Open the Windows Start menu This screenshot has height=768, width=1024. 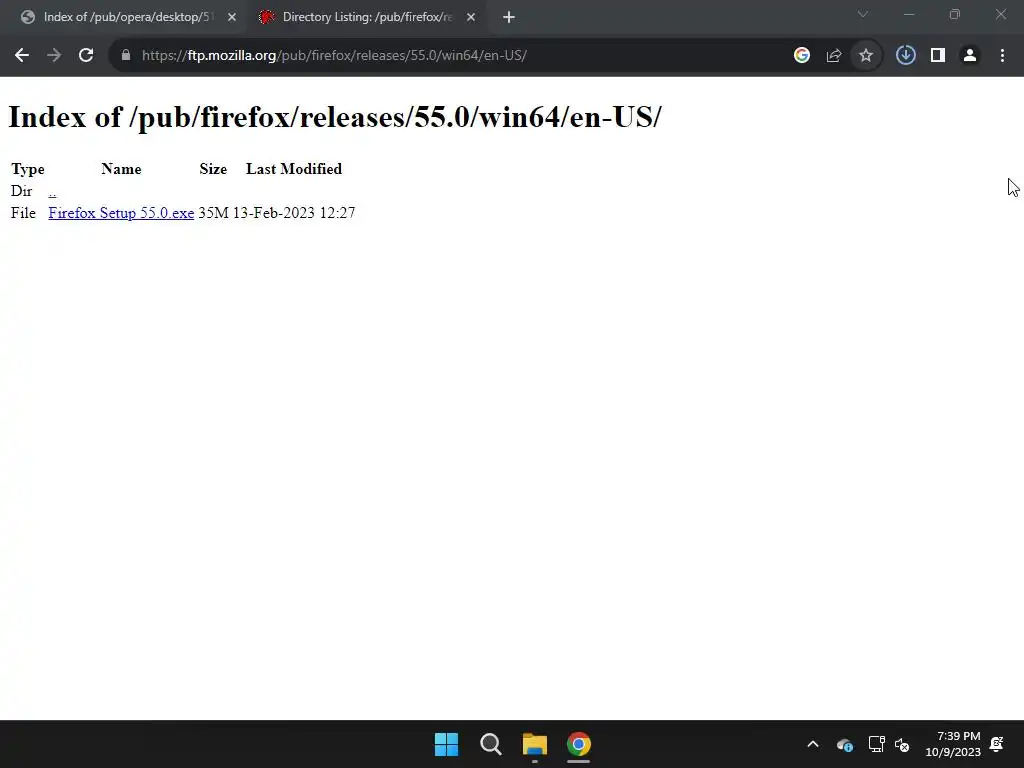pyautogui.click(x=447, y=744)
